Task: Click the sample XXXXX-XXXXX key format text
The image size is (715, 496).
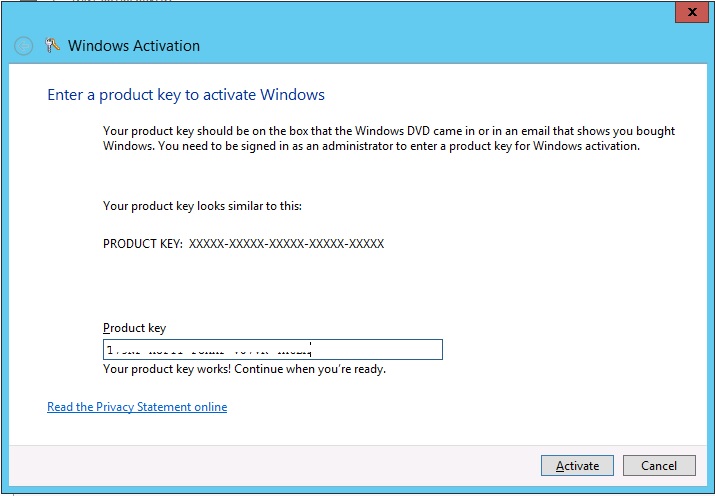Action: click(x=286, y=244)
